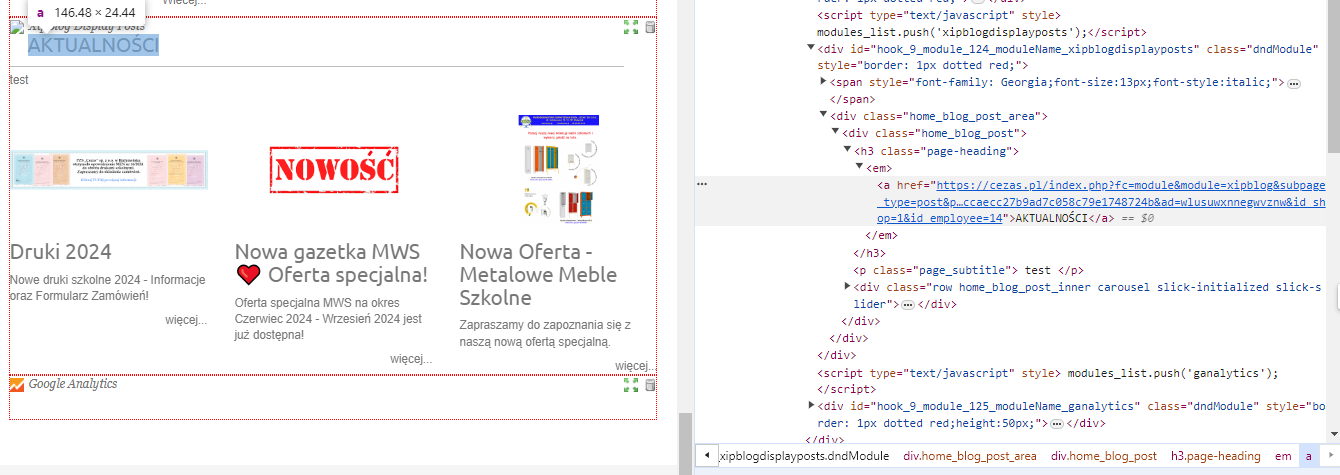Click the closing </span> tag line

tap(853, 99)
